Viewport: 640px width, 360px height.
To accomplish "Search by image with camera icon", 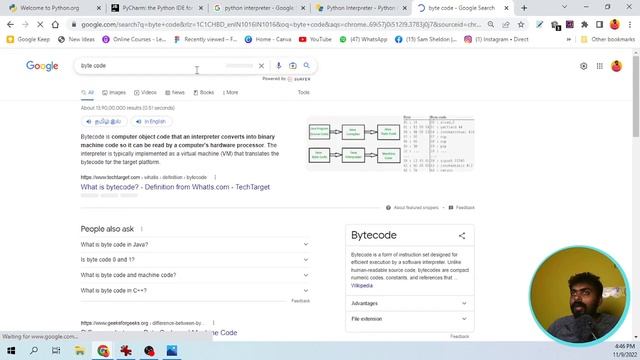I will point(293,66).
